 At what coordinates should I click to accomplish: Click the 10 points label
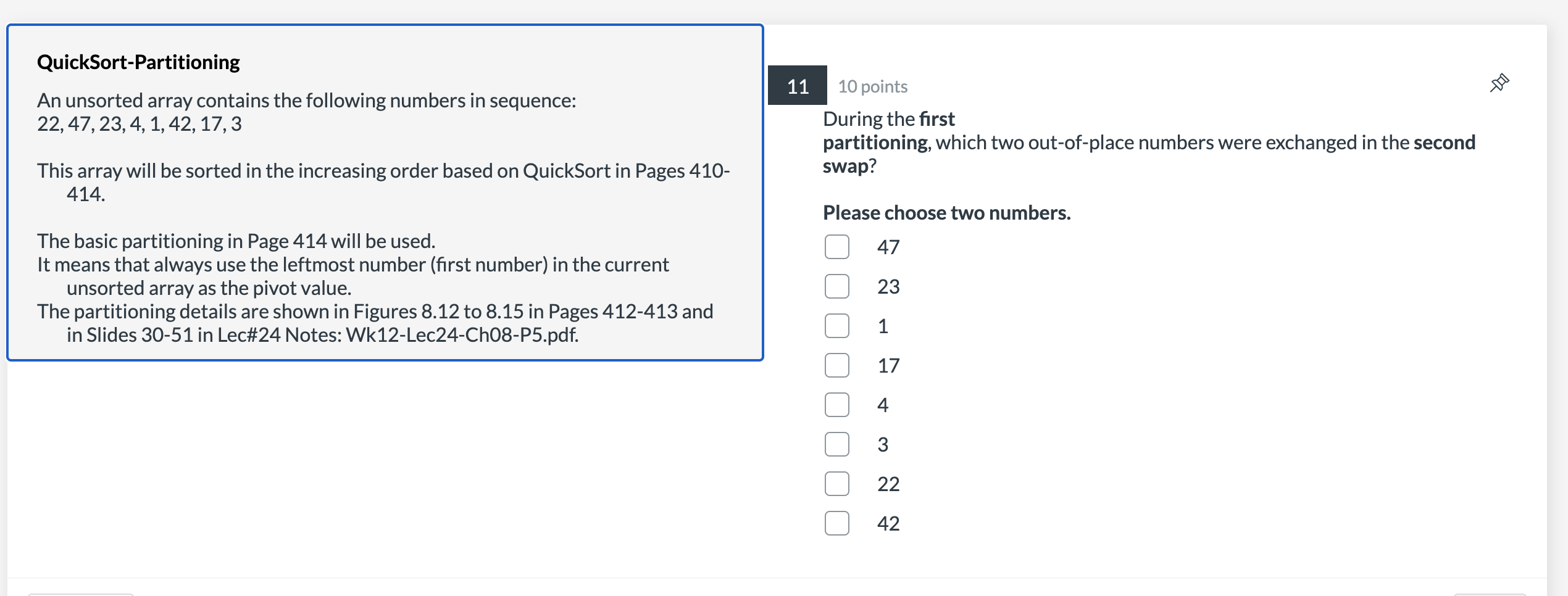[x=872, y=86]
